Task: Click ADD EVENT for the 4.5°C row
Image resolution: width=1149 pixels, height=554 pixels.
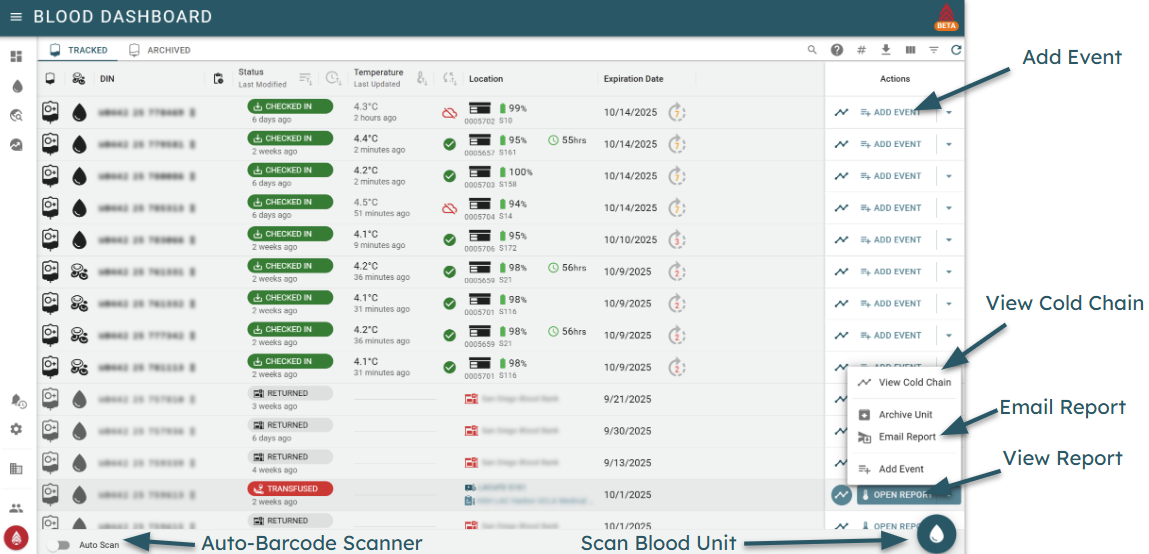Action: coord(890,208)
